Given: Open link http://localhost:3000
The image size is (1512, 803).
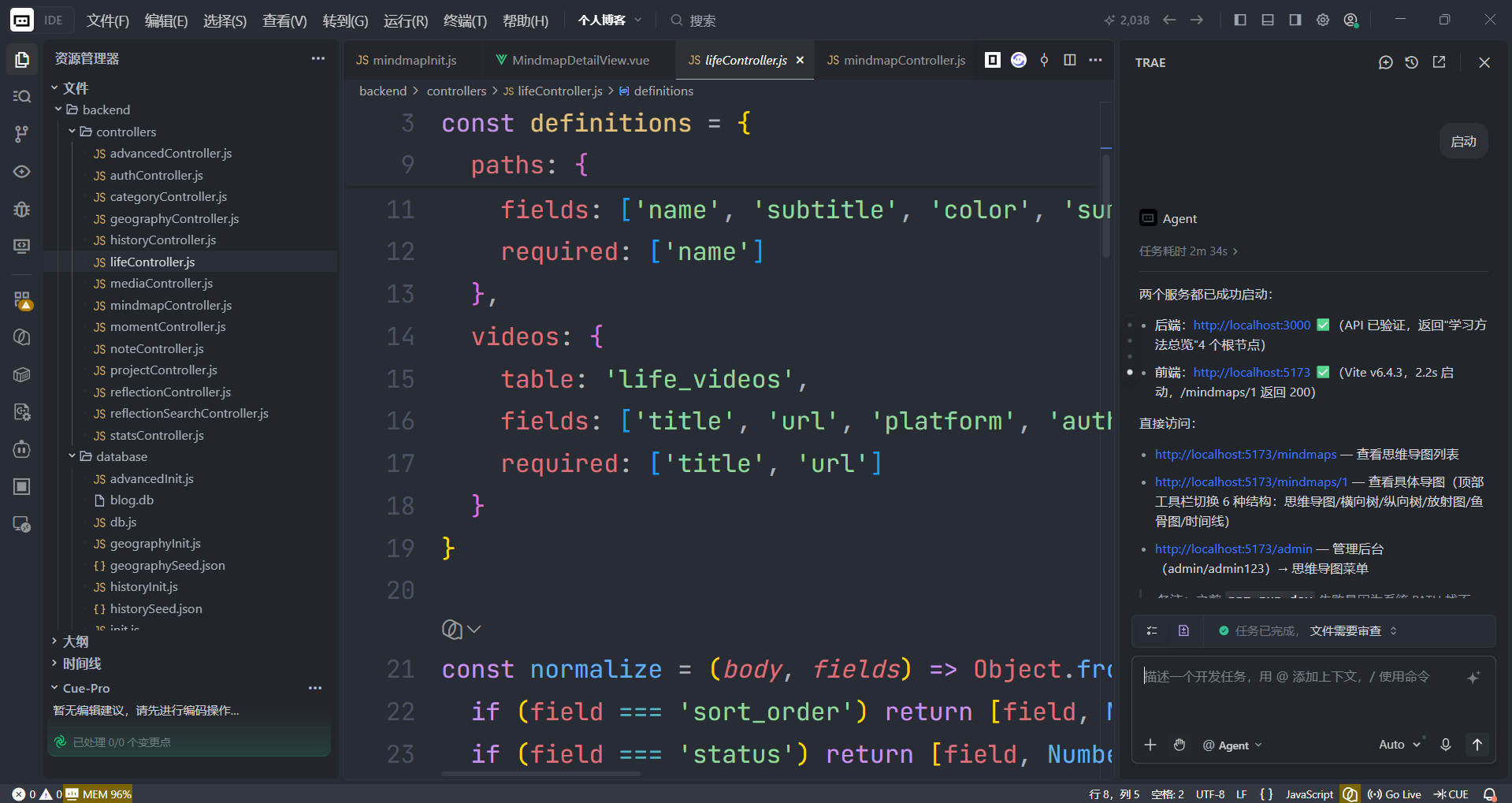Looking at the screenshot, I should point(1252,325).
